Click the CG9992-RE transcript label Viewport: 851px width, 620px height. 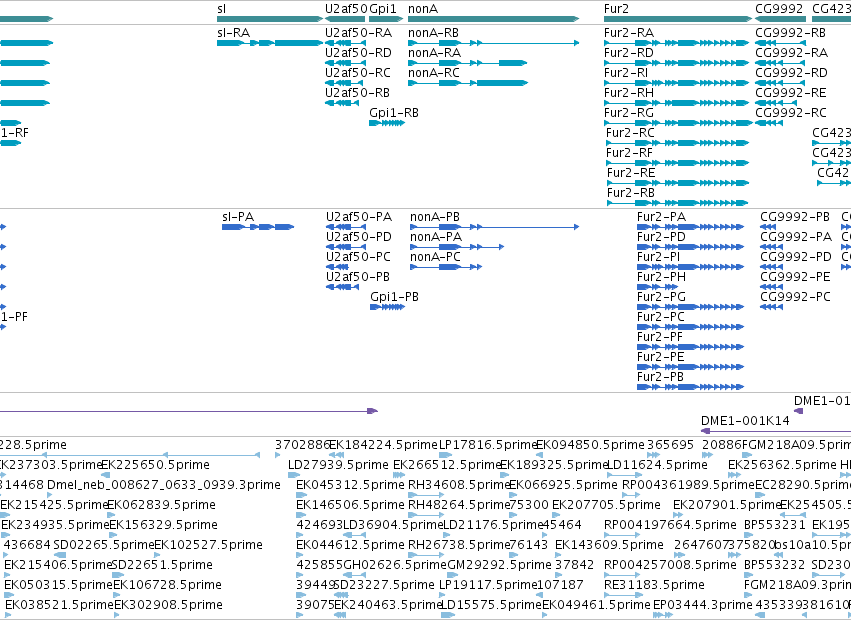click(x=791, y=93)
